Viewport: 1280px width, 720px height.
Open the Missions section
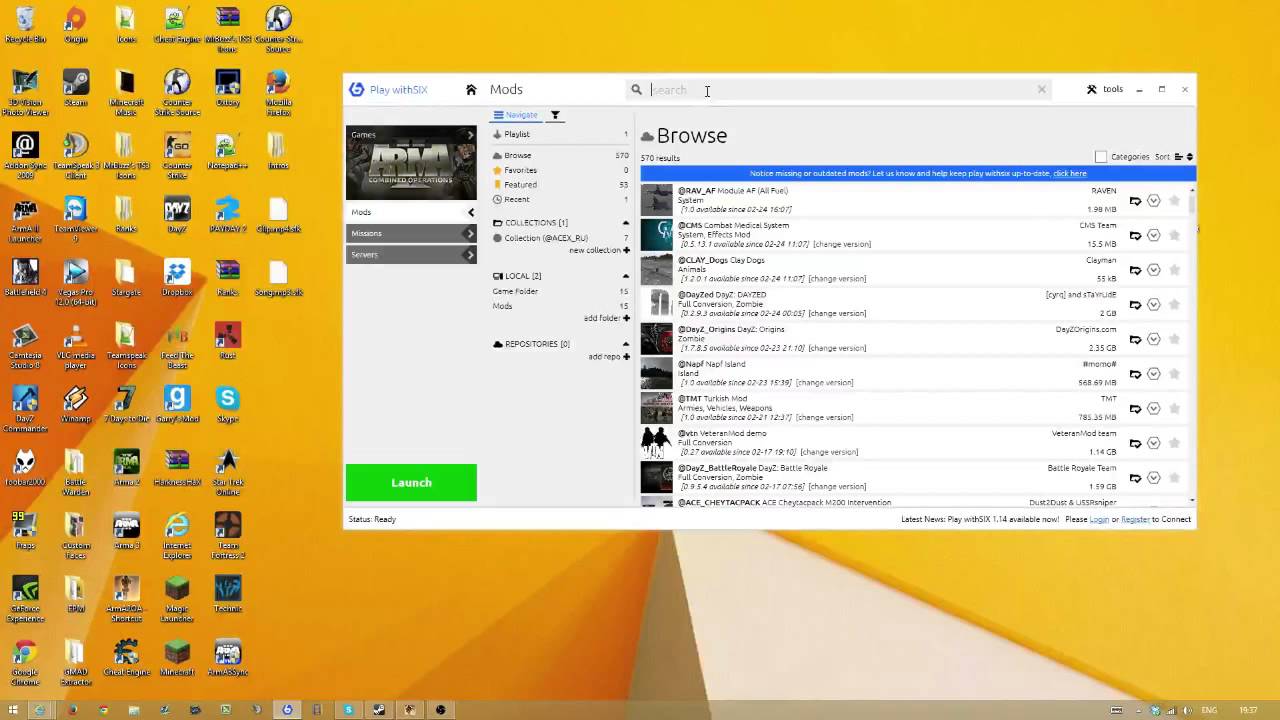coord(411,233)
